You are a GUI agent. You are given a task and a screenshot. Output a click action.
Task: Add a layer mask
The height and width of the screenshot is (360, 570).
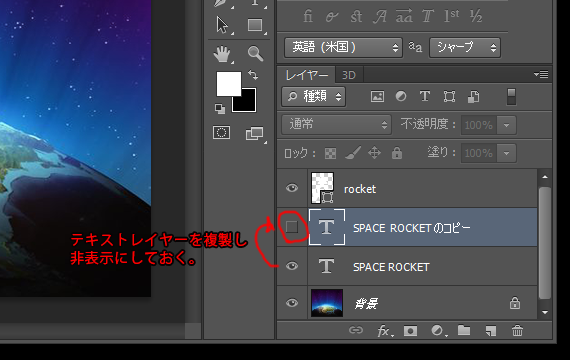(410, 331)
